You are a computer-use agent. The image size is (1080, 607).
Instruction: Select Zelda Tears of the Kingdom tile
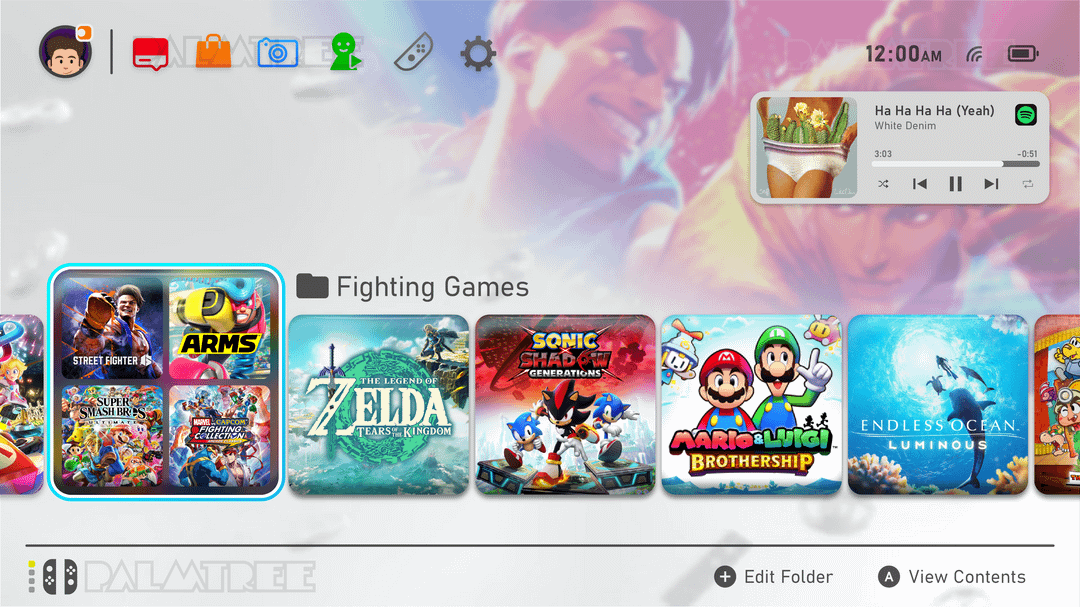pos(378,404)
